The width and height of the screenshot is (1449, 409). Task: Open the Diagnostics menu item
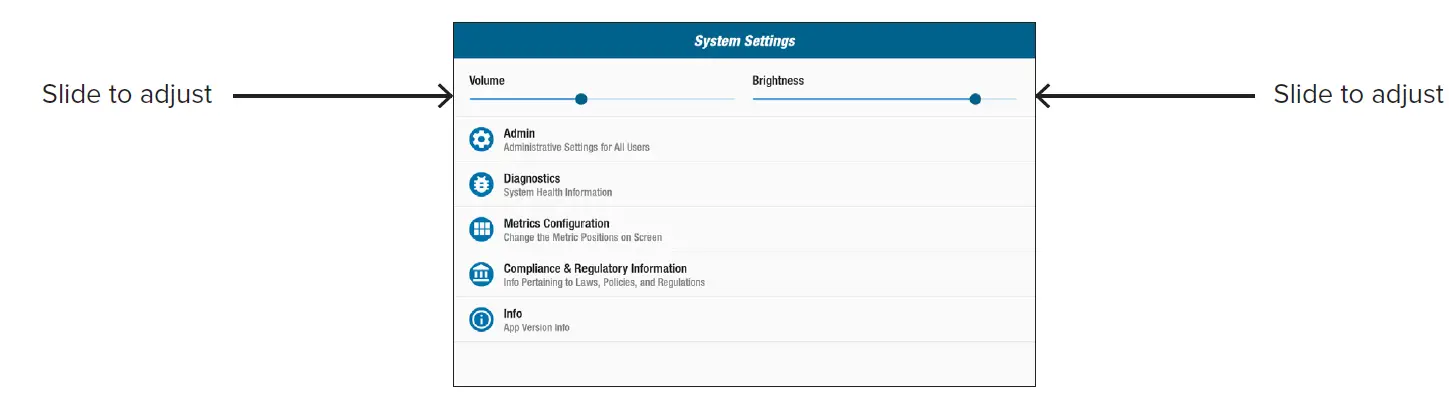[531, 178]
